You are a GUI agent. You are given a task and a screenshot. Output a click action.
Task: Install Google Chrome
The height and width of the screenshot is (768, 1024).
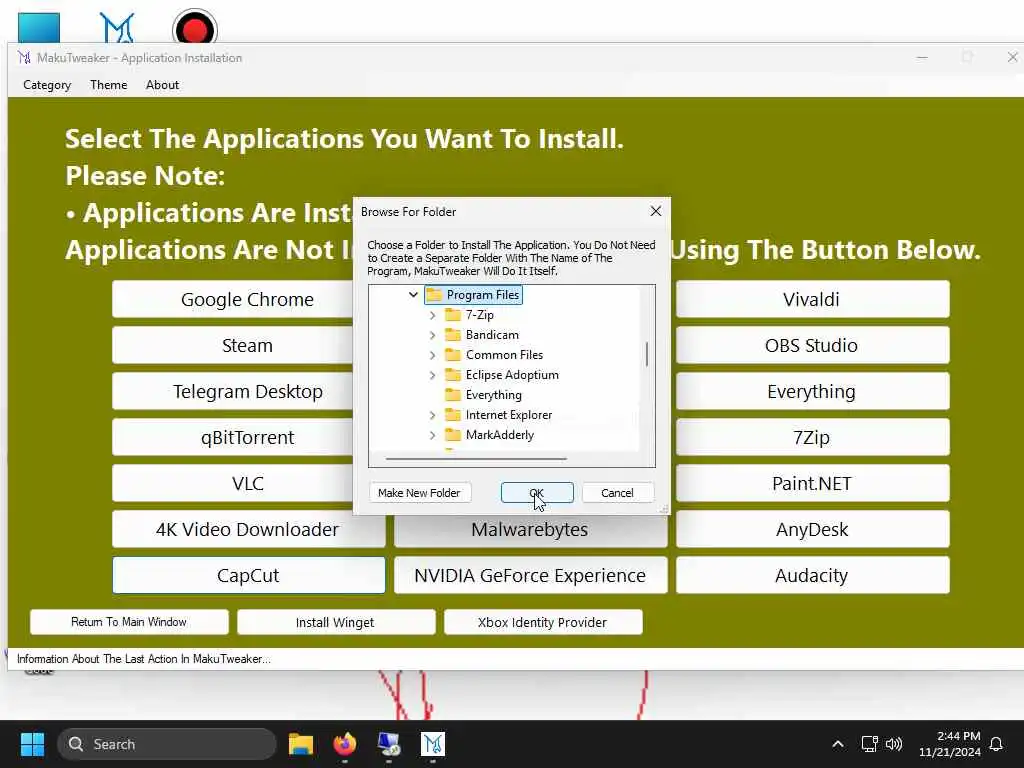click(x=233, y=299)
